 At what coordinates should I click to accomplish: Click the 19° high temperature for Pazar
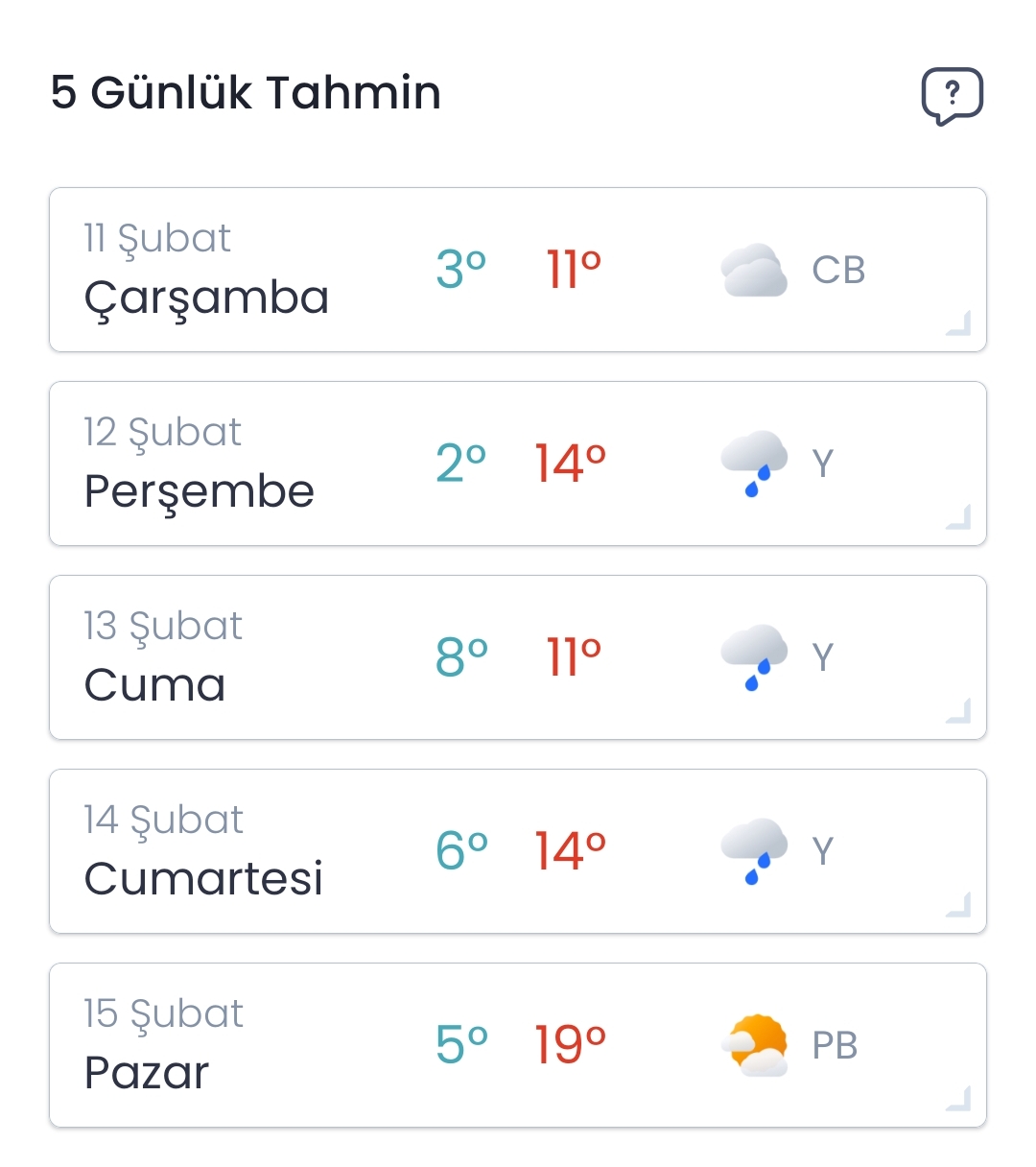click(570, 1045)
